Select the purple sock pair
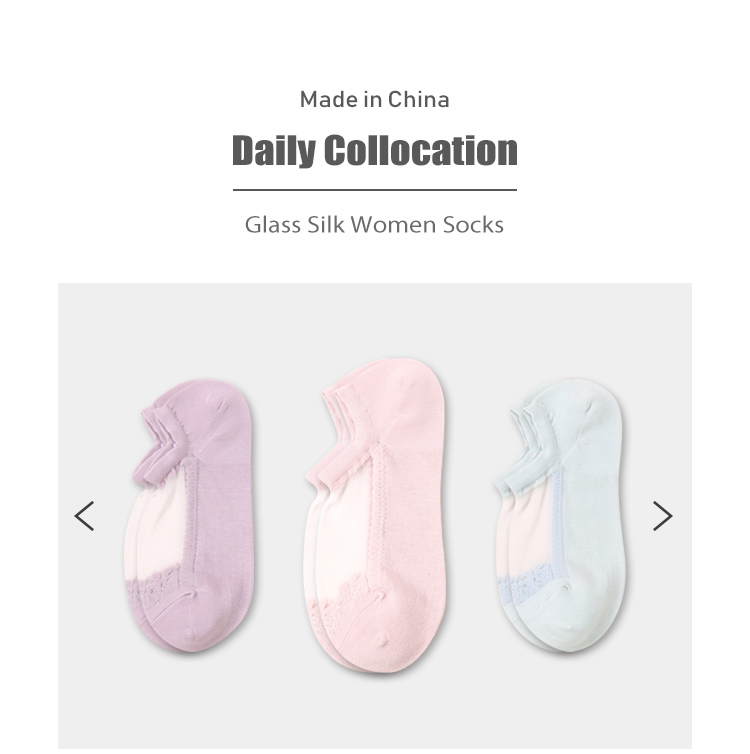750x754 pixels. coord(188,515)
